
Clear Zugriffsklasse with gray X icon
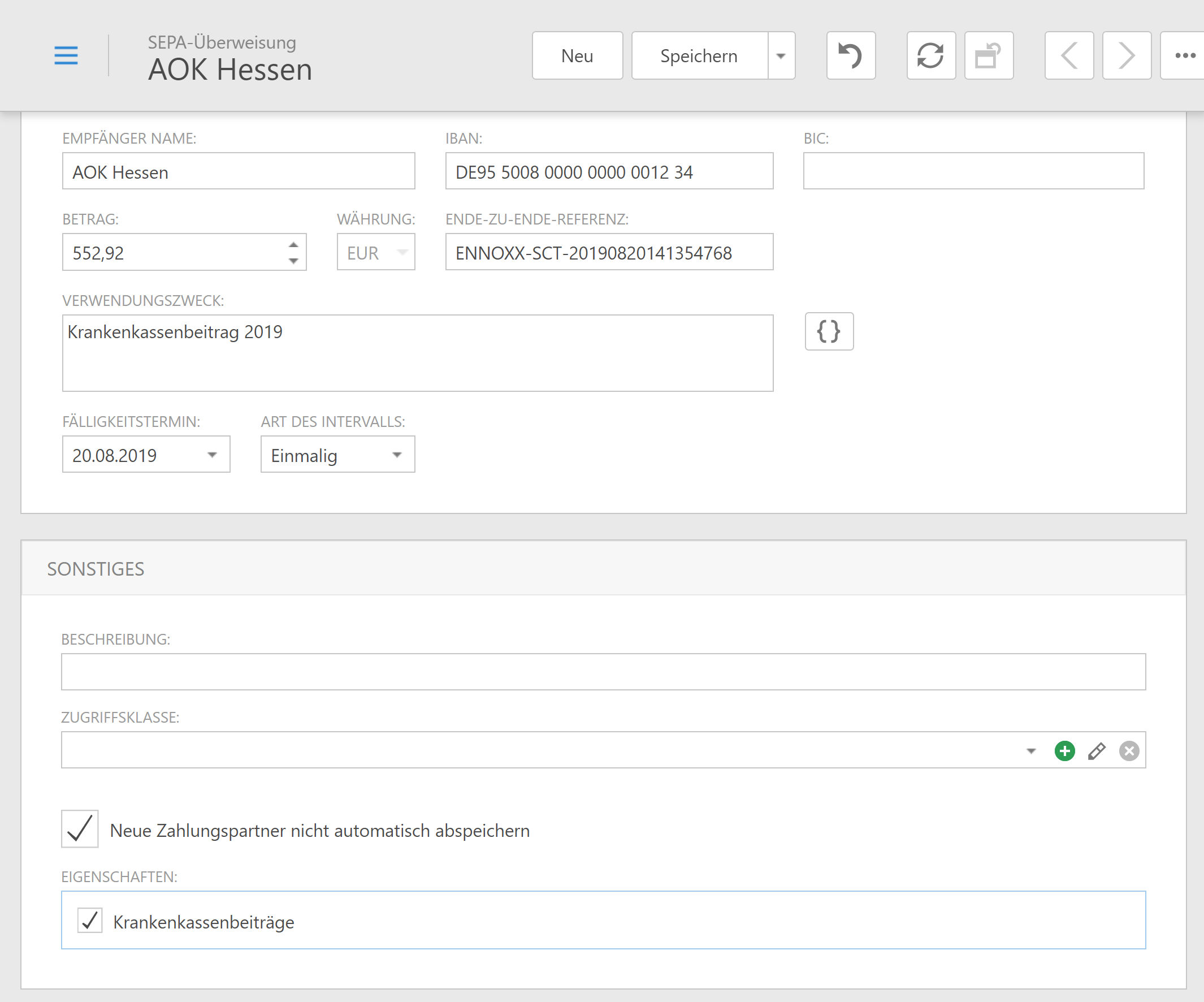(1129, 751)
